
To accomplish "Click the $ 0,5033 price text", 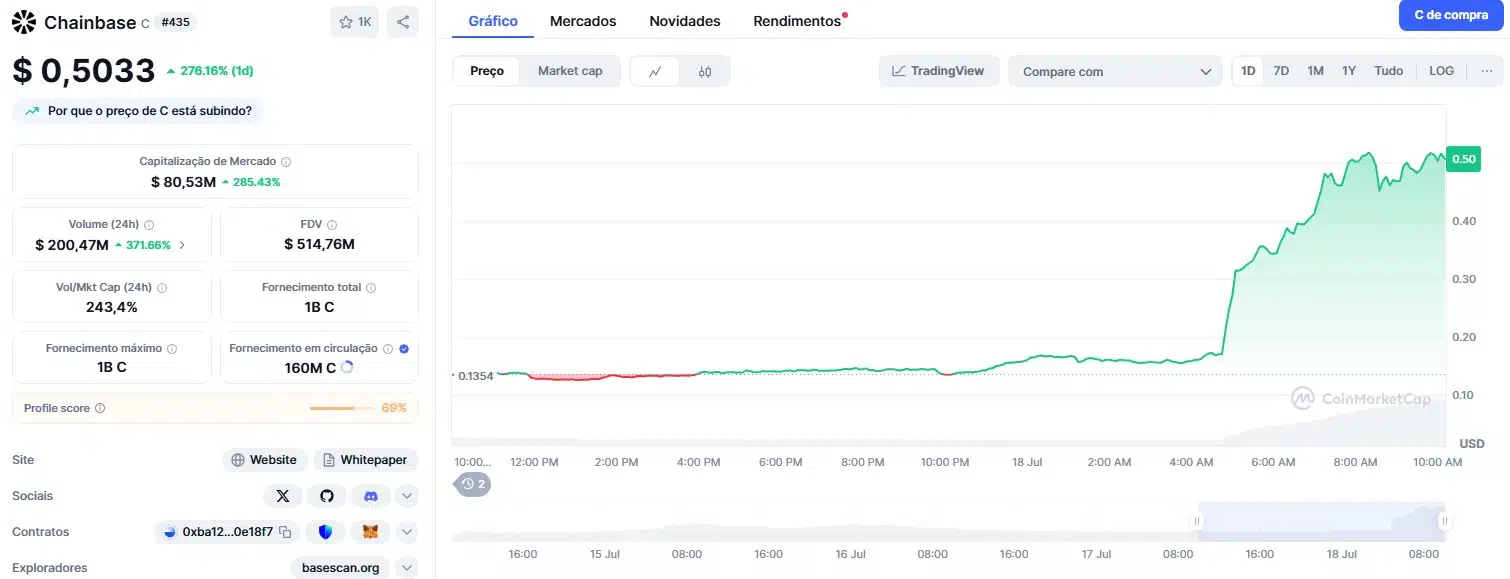I will pos(84,71).
